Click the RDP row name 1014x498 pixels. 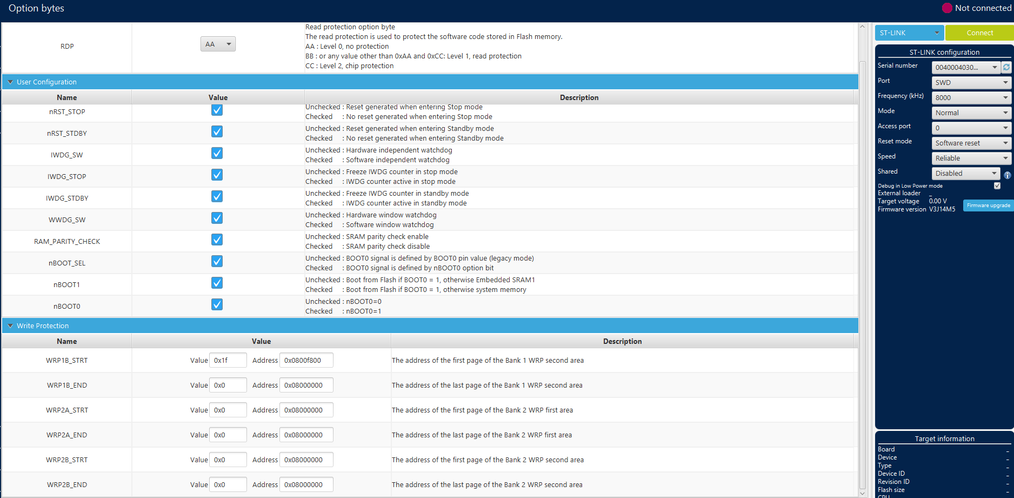(67, 47)
